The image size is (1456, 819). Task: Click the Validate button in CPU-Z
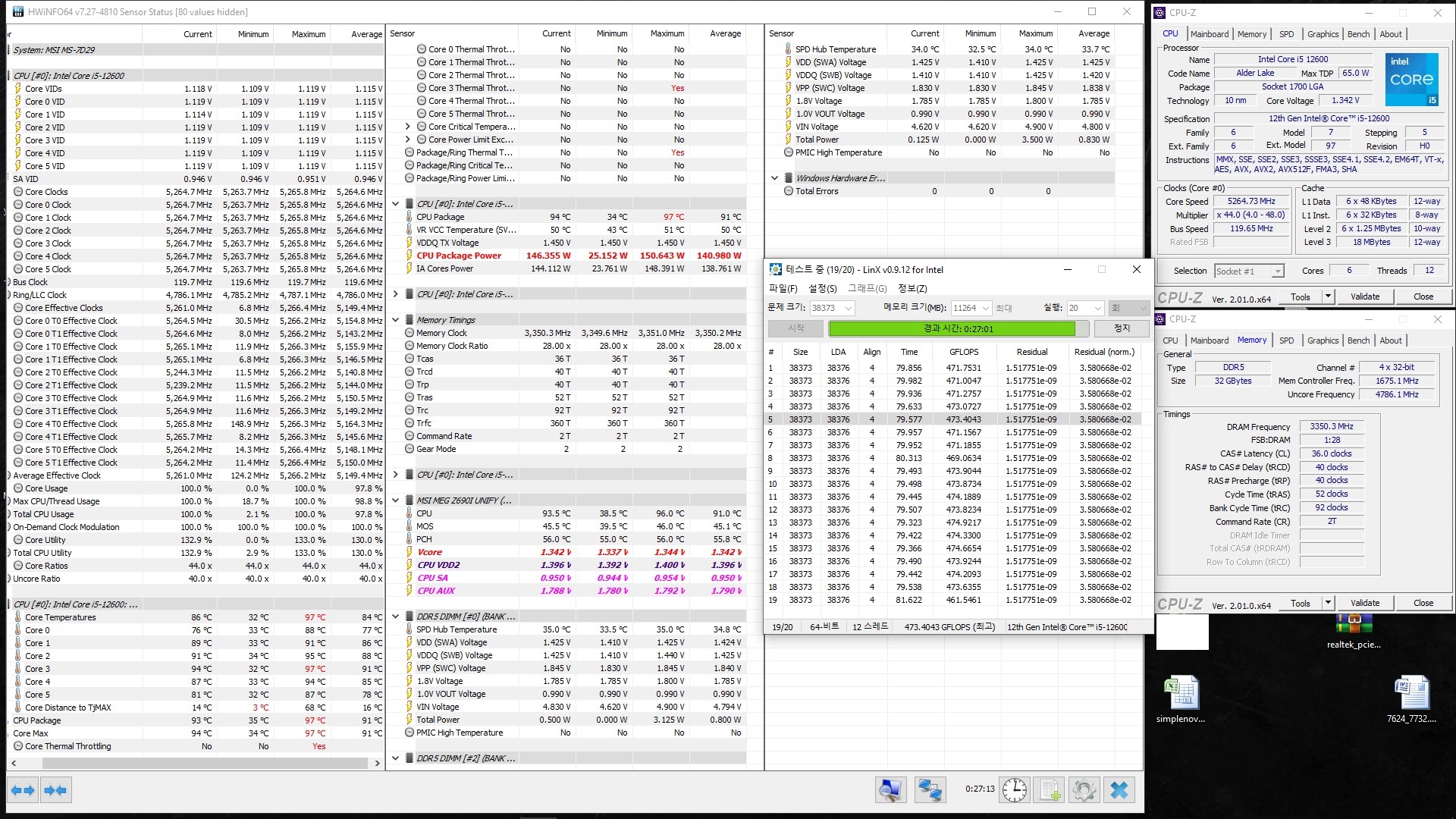pyautogui.click(x=1364, y=297)
